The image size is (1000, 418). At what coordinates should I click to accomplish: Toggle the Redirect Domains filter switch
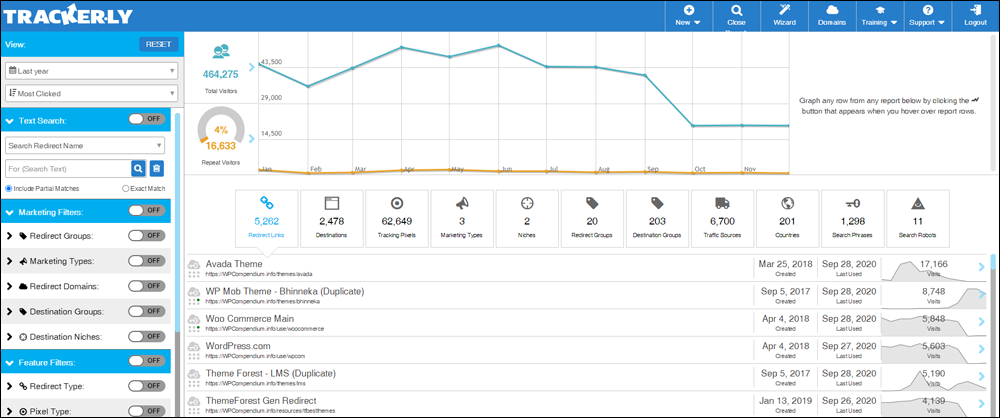[x=147, y=286]
